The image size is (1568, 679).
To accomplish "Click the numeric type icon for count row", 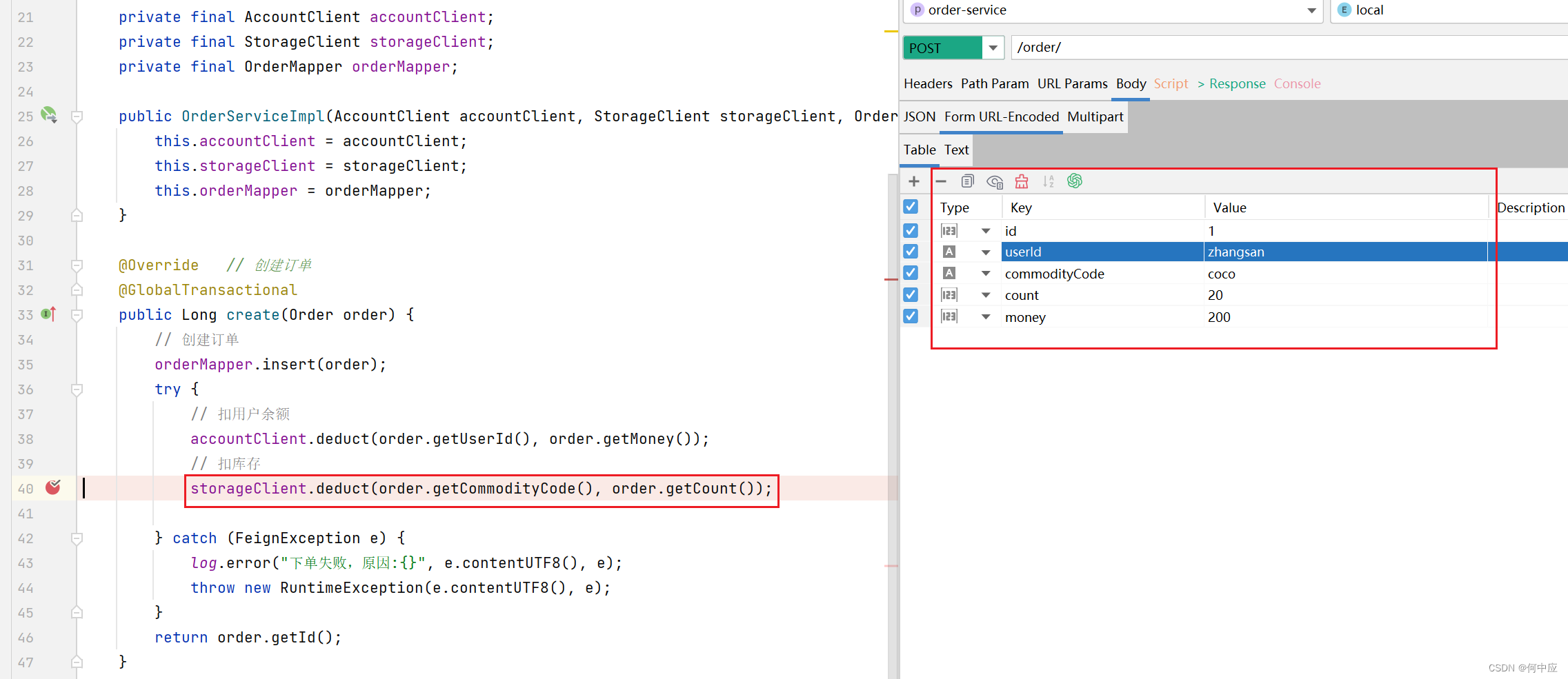I will pos(949,295).
